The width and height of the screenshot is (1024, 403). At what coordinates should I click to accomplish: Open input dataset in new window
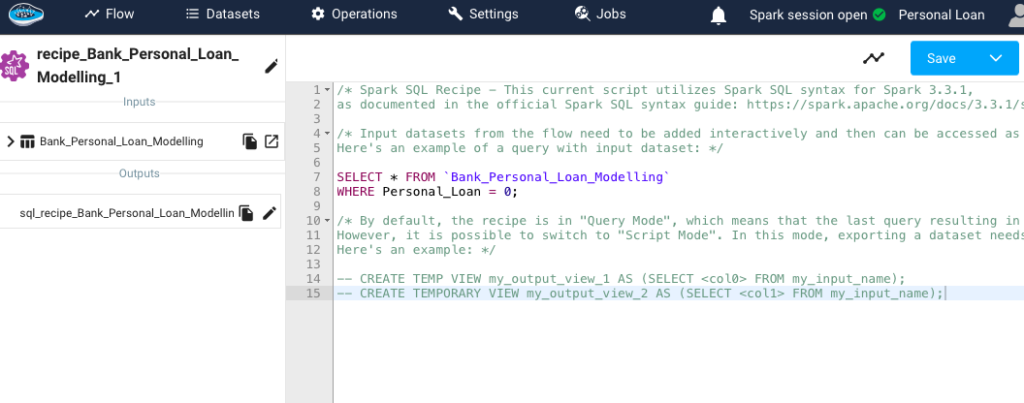tap(272, 141)
